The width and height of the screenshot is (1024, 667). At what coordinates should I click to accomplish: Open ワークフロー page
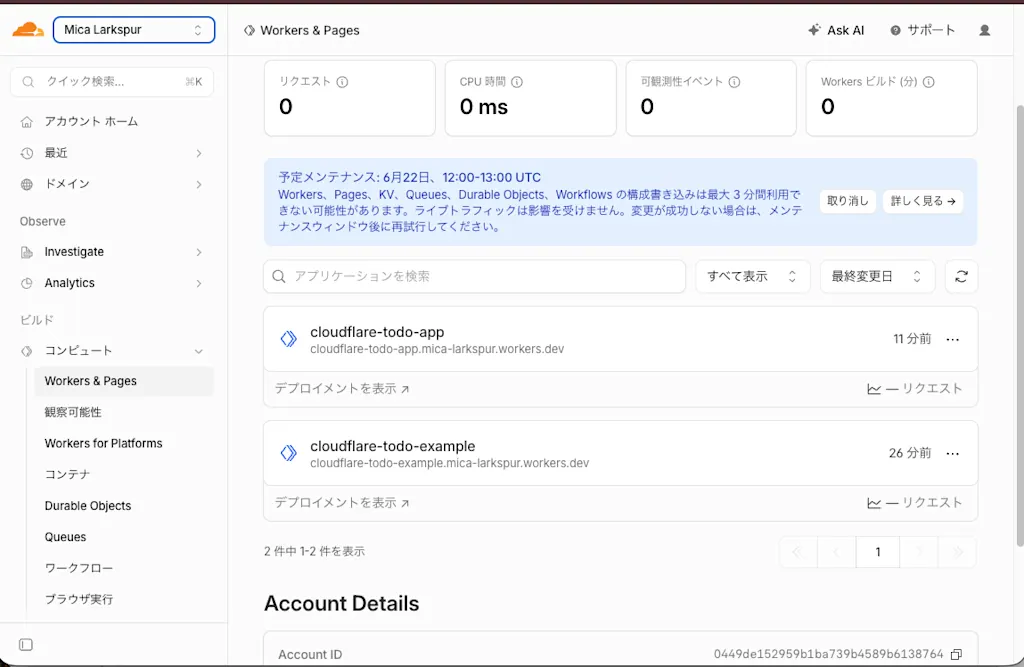tap(78, 568)
